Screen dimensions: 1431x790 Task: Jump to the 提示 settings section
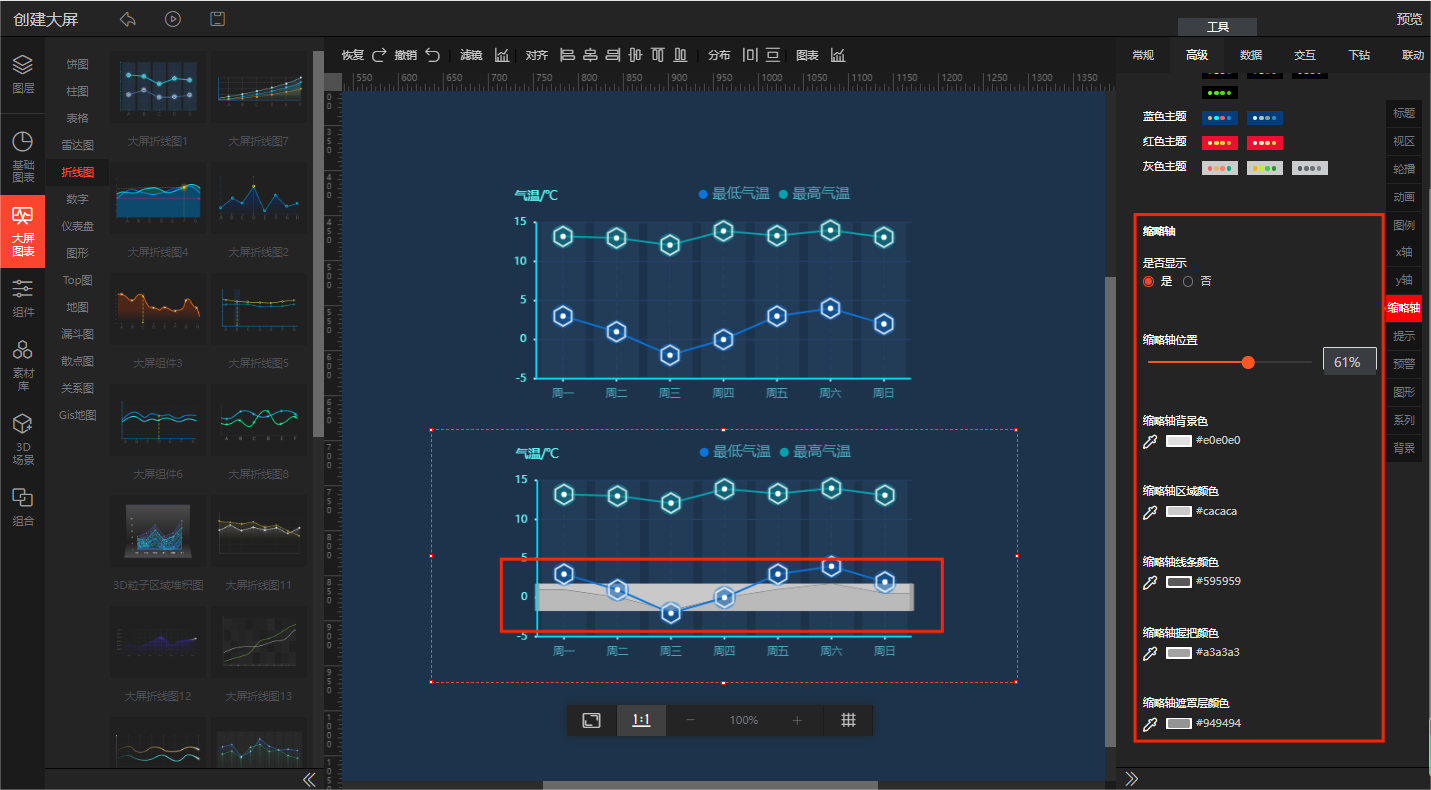(1404, 336)
